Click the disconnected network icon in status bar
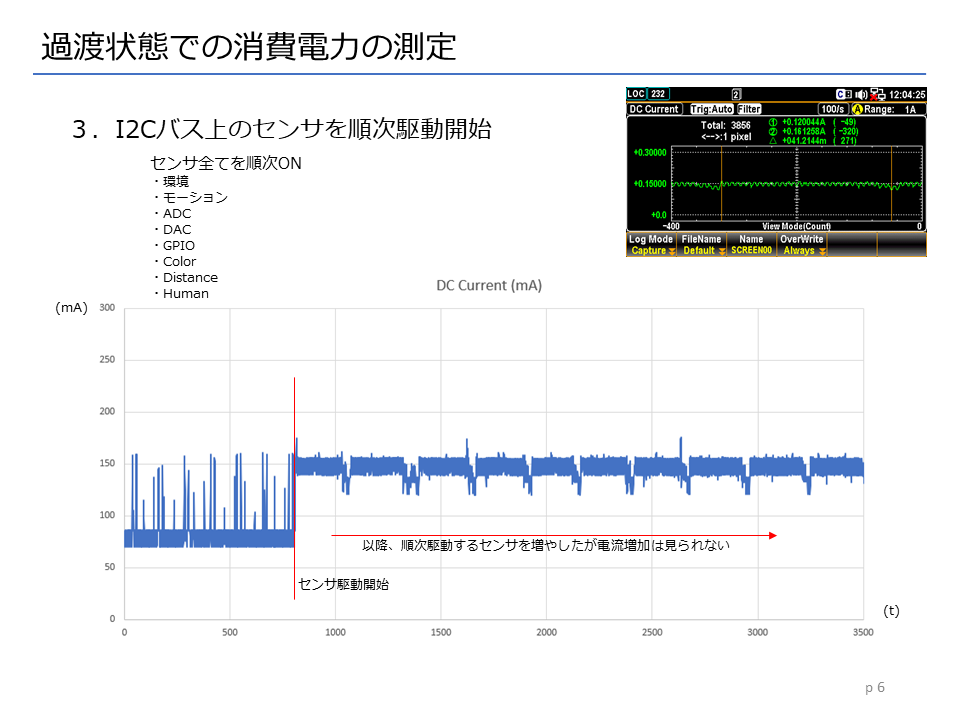 pos(878,94)
